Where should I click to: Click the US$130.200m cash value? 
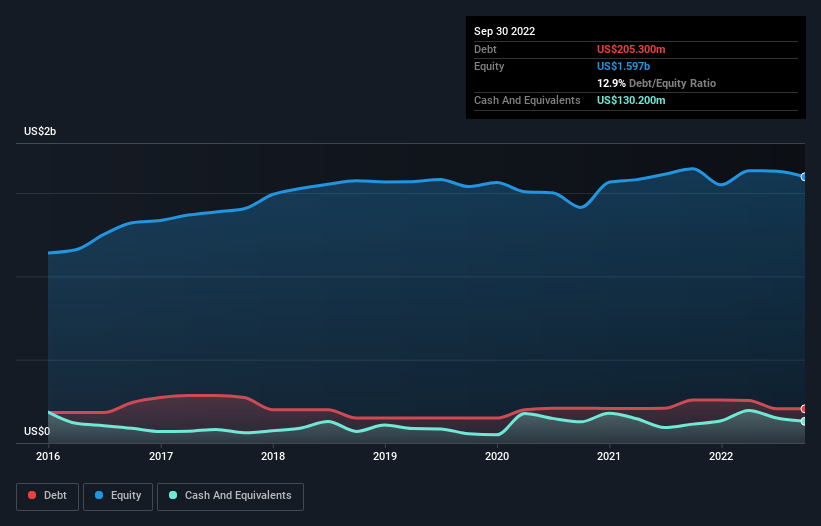631,100
